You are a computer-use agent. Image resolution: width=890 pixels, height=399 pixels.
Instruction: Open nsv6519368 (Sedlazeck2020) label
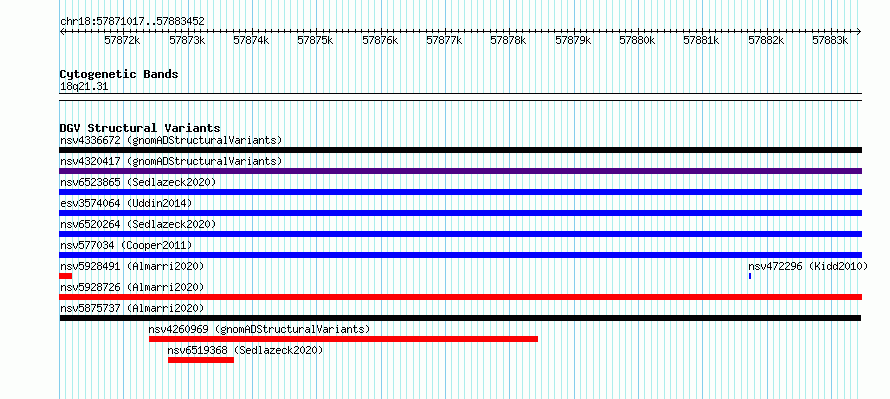[245, 350]
